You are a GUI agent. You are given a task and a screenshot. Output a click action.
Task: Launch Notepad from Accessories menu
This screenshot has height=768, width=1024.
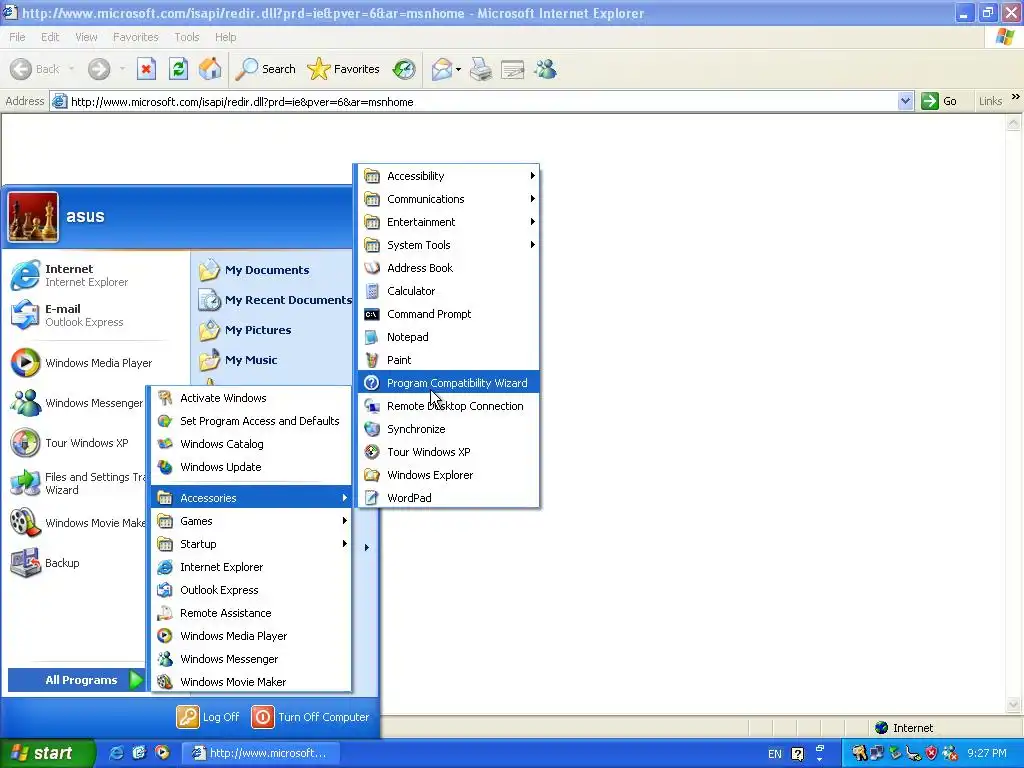(x=449, y=337)
